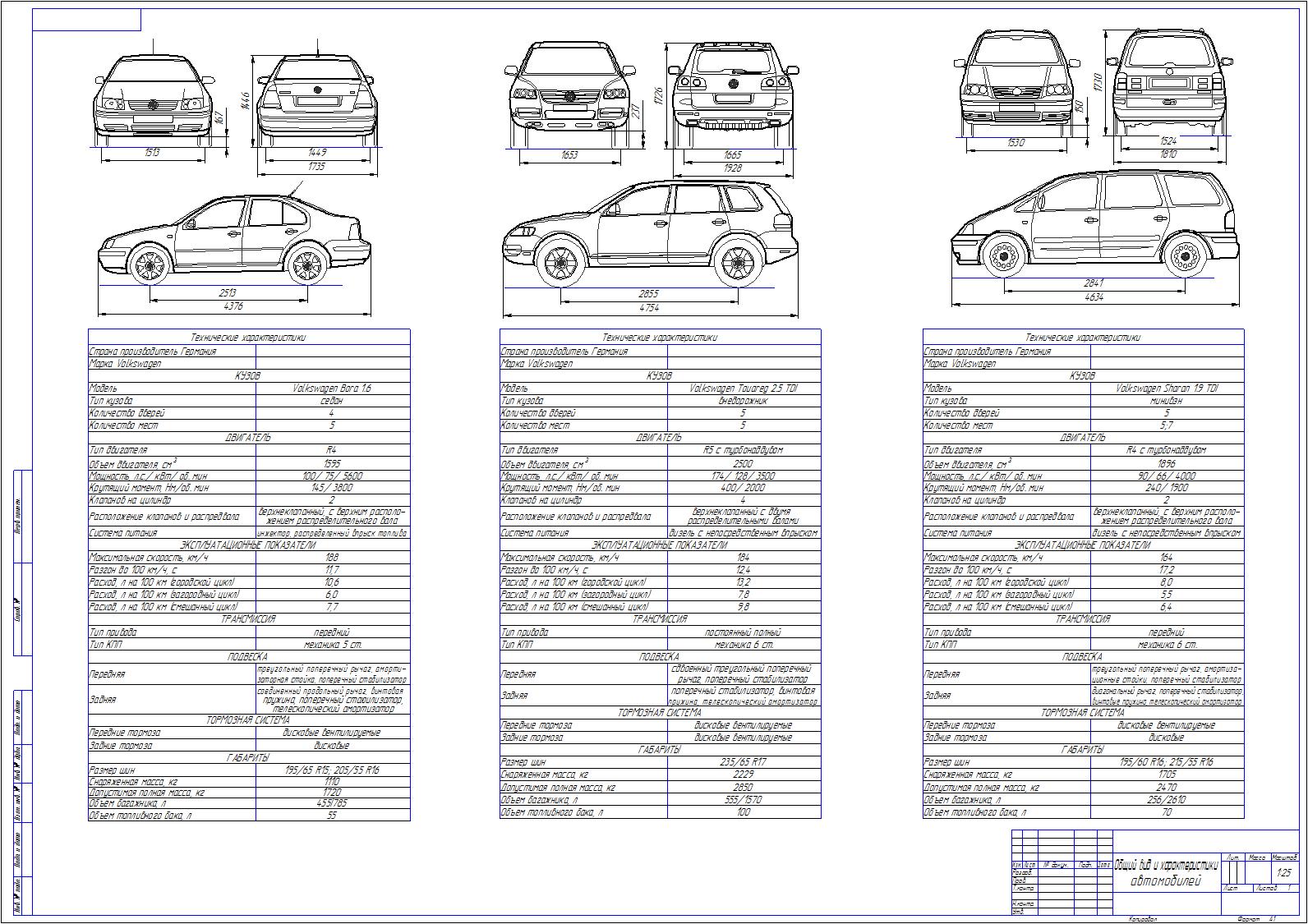Click the body type value "внедорожник"
Image resolution: width=1308 pixels, height=924 pixels.
[x=744, y=400]
